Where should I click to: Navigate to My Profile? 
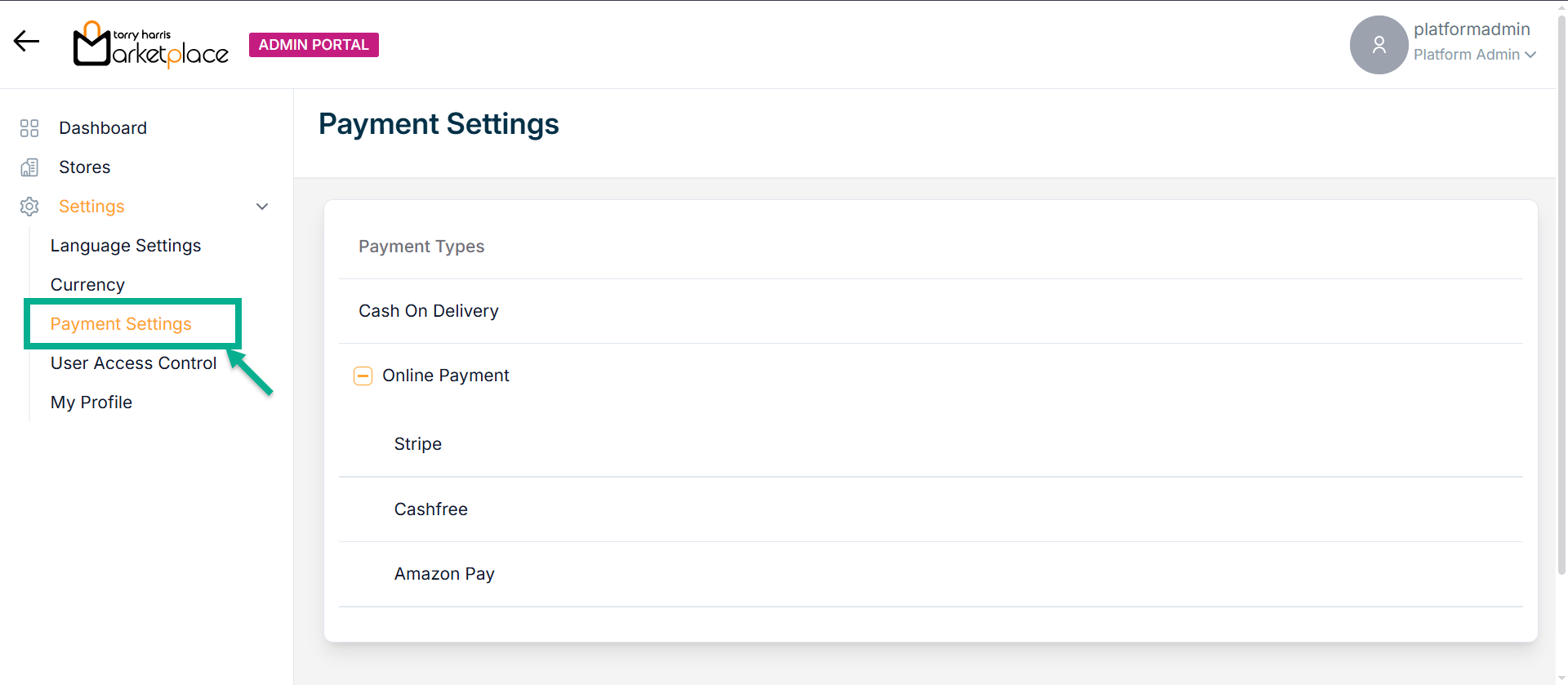91,403
